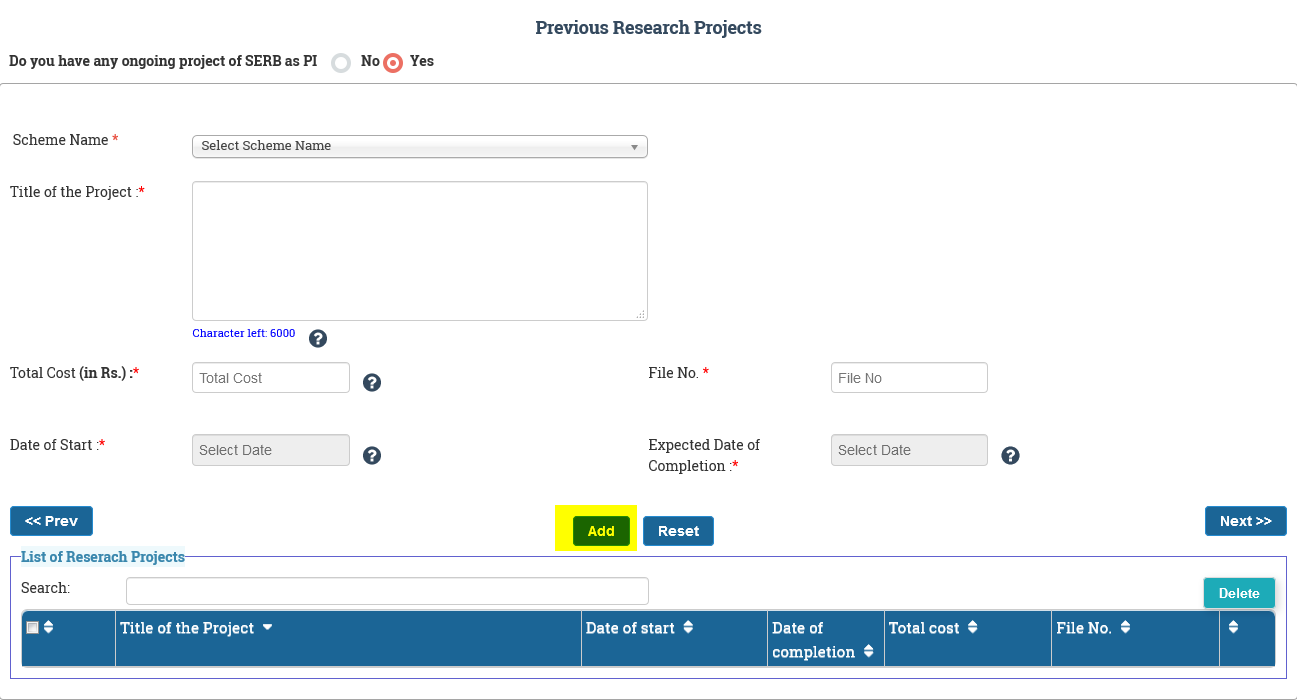The height and width of the screenshot is (700, 1297).
Task: Click the Reset button
Action: click(x=678, y=531)
